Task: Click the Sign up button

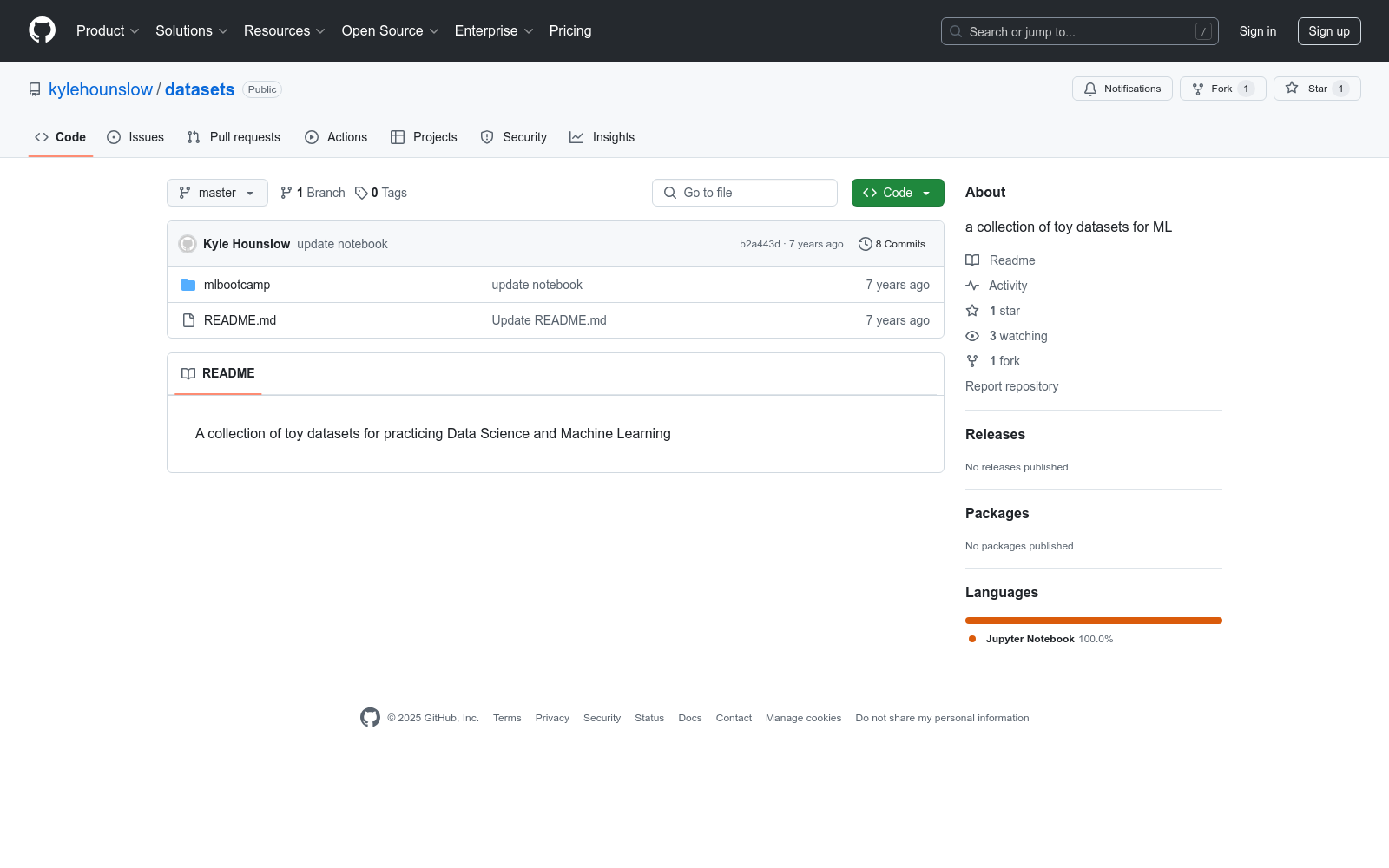Action: click(x=1329, y=31)
